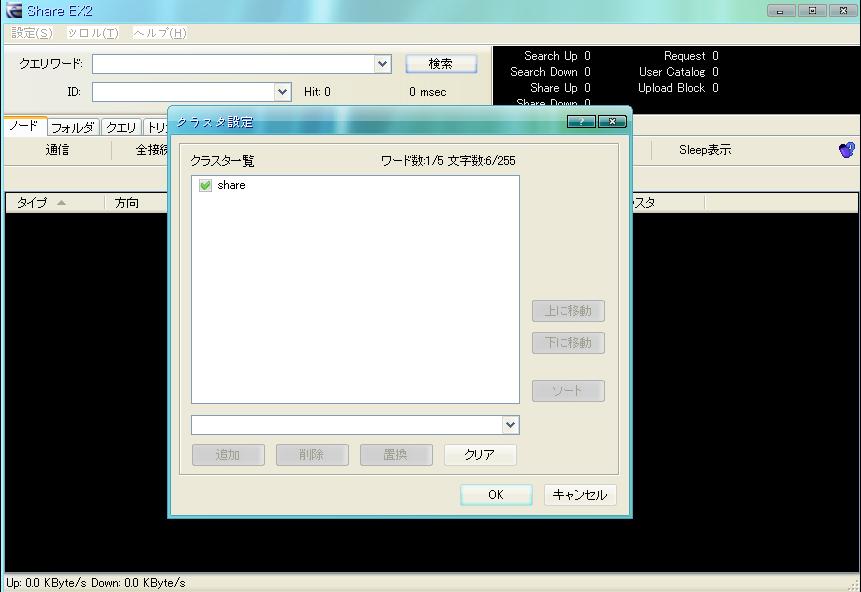Click the question mark help button in クラスタ設定 dialog

point(581,121)
